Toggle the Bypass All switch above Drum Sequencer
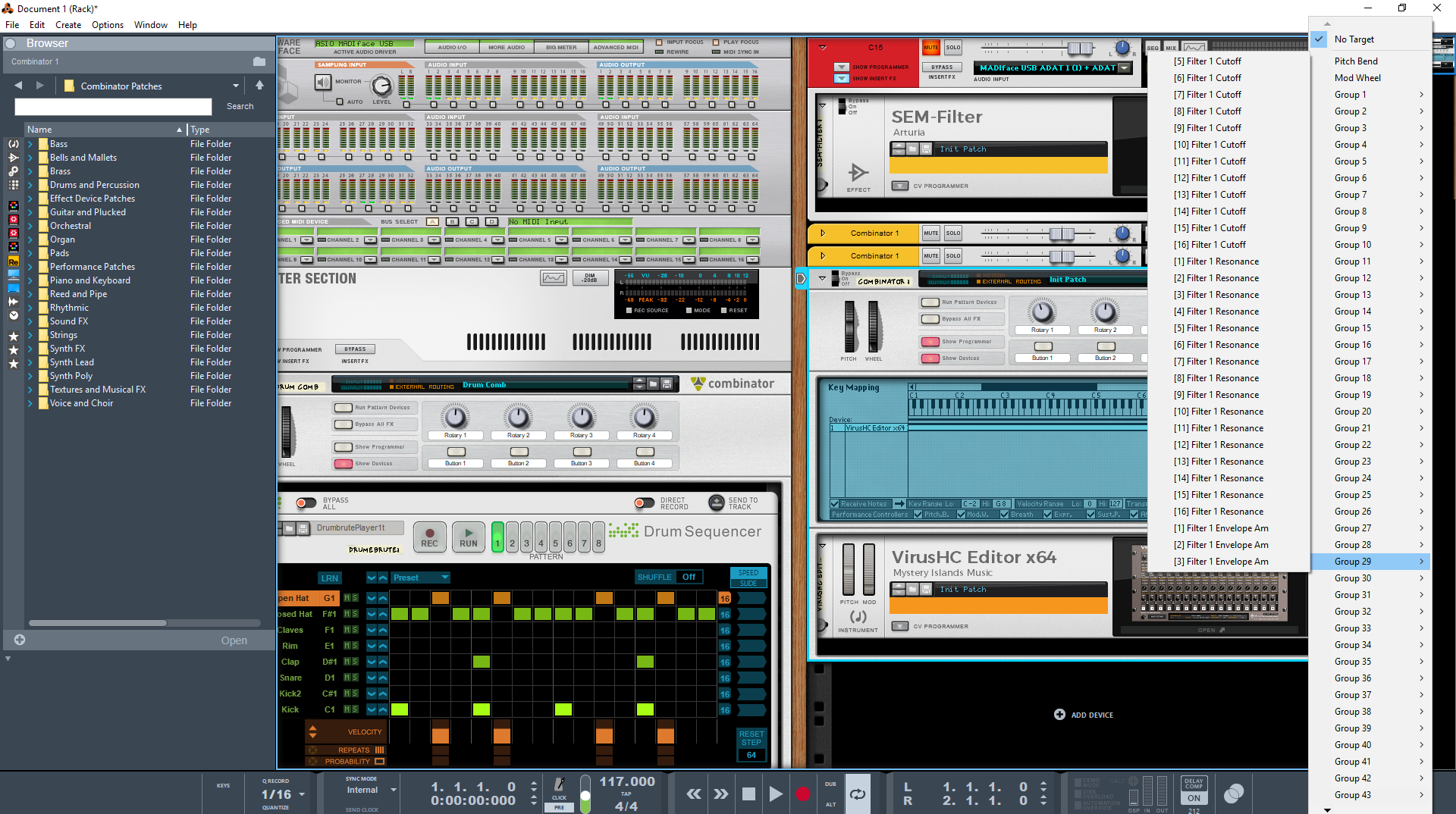This screenshot has height=814, width=1456. 306,503
